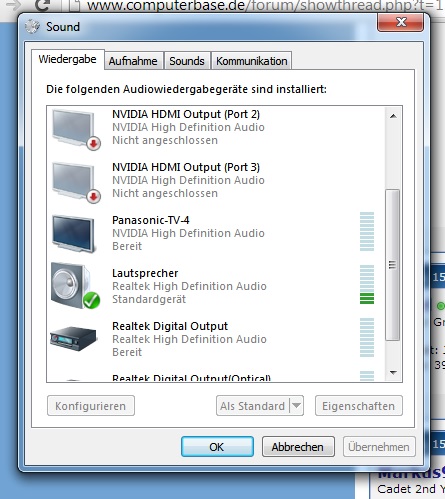The image size is (445, 499).
Task: Select the NVIDIA HDMI Output (Port 2) monitor icon
Action: point(76,130)
